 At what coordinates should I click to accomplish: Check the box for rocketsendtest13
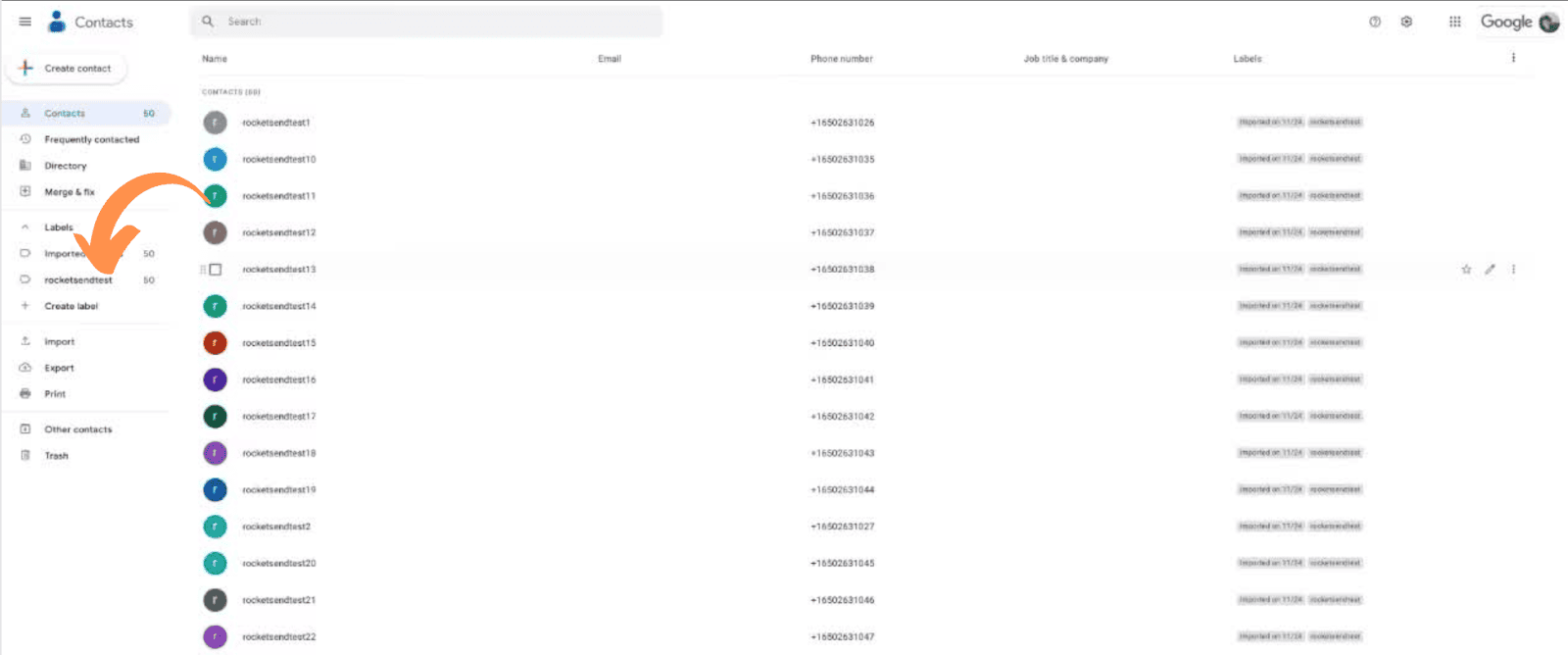click(216, 270)
